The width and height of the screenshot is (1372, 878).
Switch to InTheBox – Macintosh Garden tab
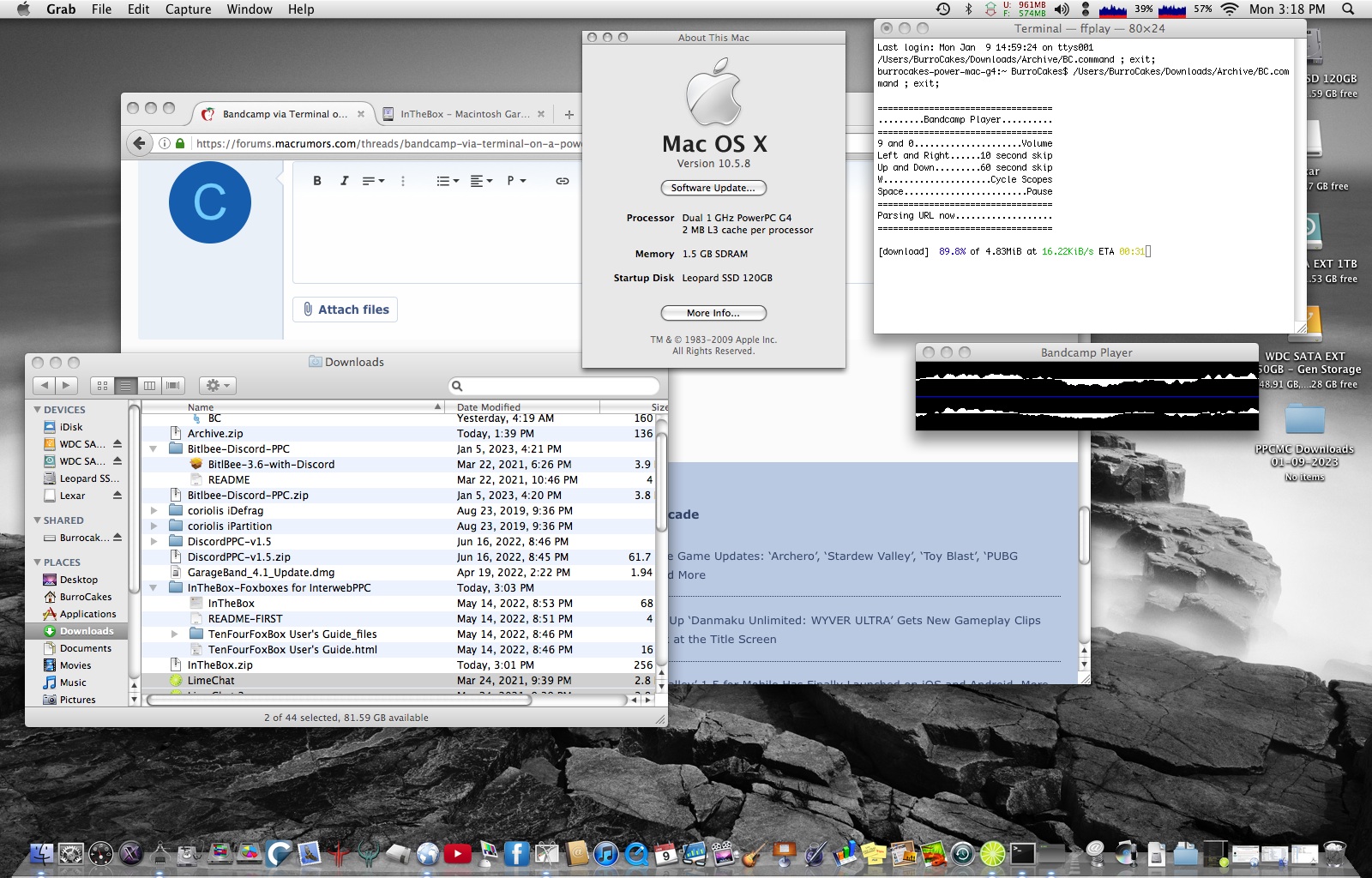pyautogui.click(x=463, y=114)
